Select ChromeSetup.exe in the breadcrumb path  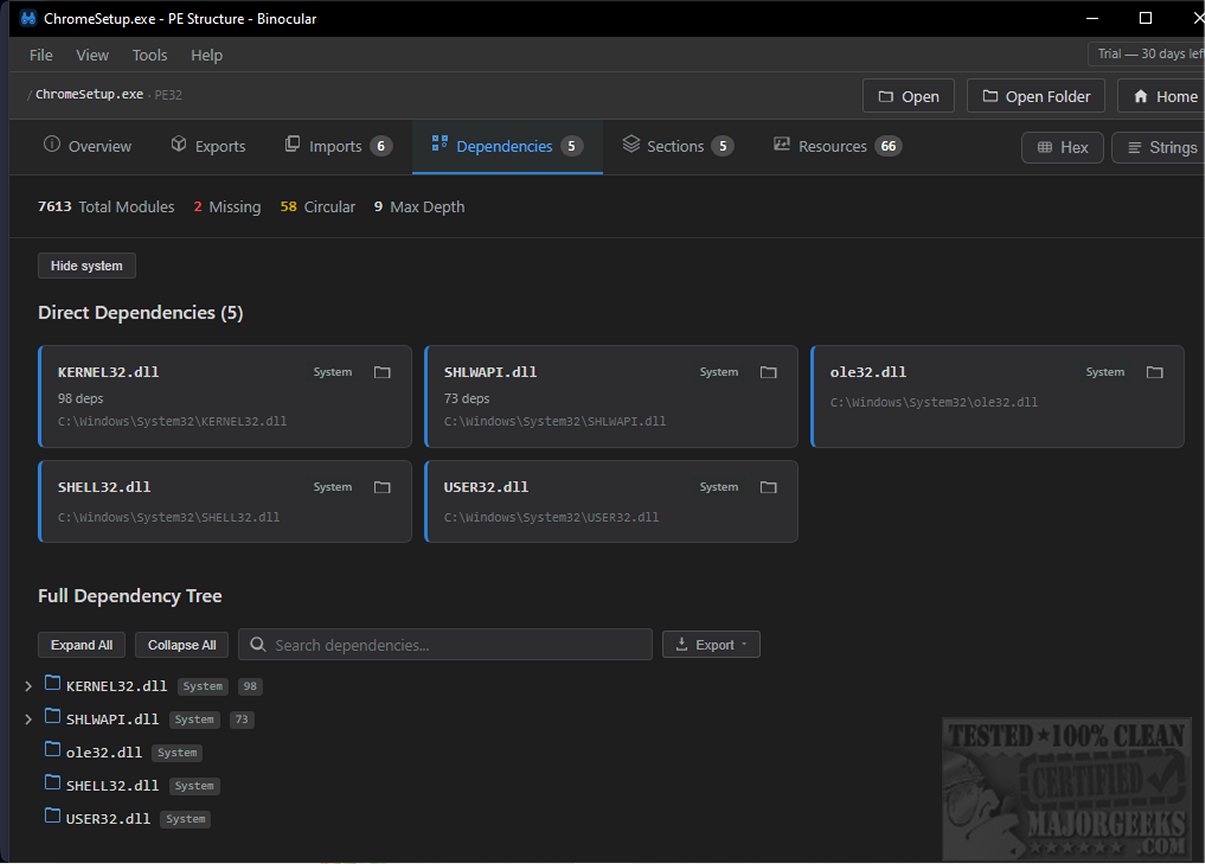click(x=90, y=95)
